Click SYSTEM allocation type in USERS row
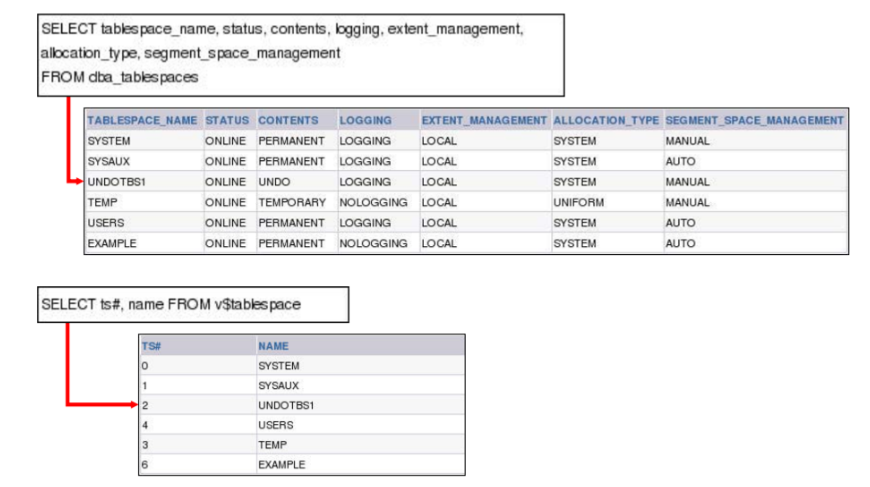This screenshot has height=487, width=870. (575, 223)
